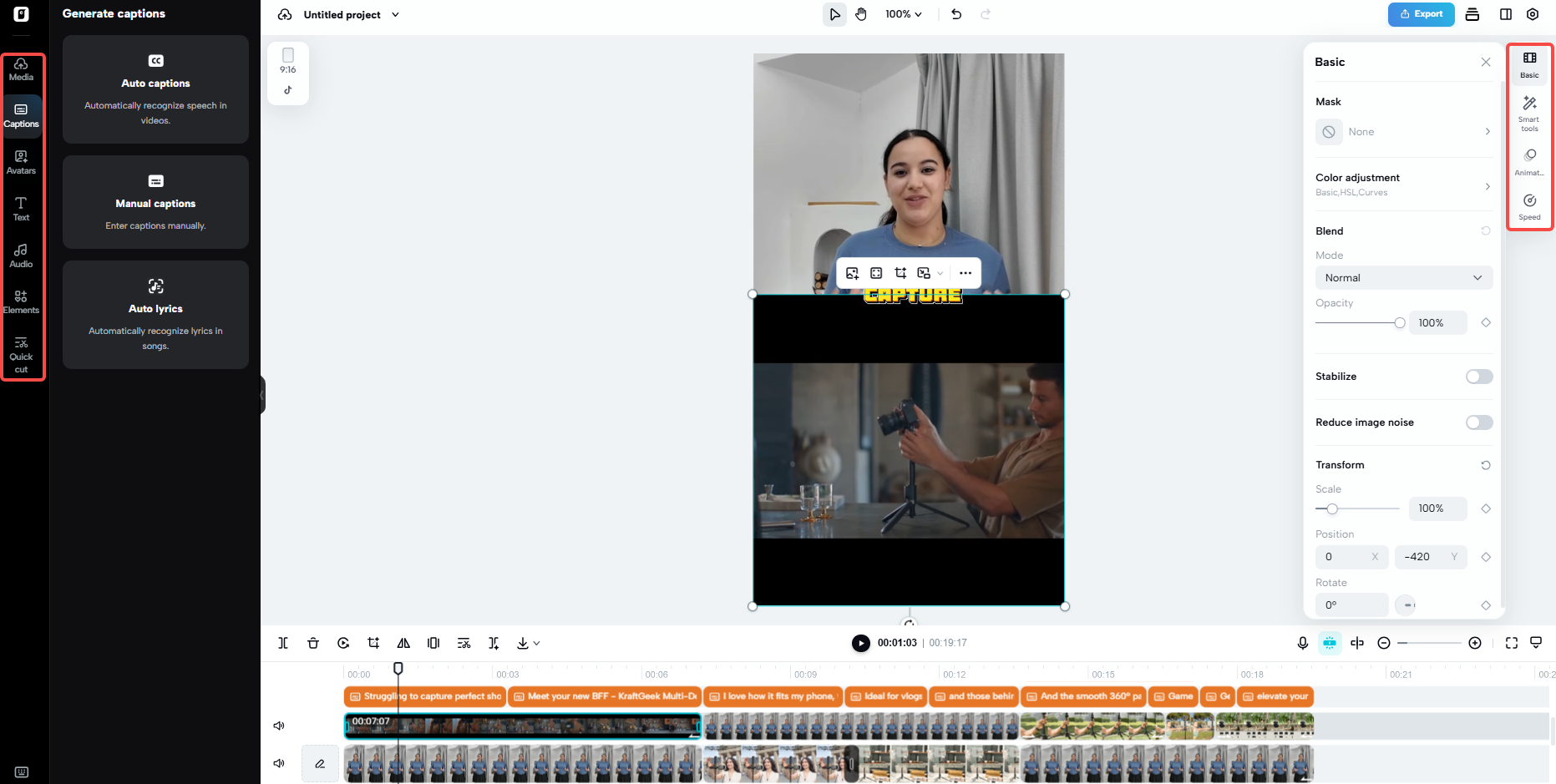Fit timeline to screen with the bracket icon
This screenshot has width=1556, height=784.
coord(1512,643)
